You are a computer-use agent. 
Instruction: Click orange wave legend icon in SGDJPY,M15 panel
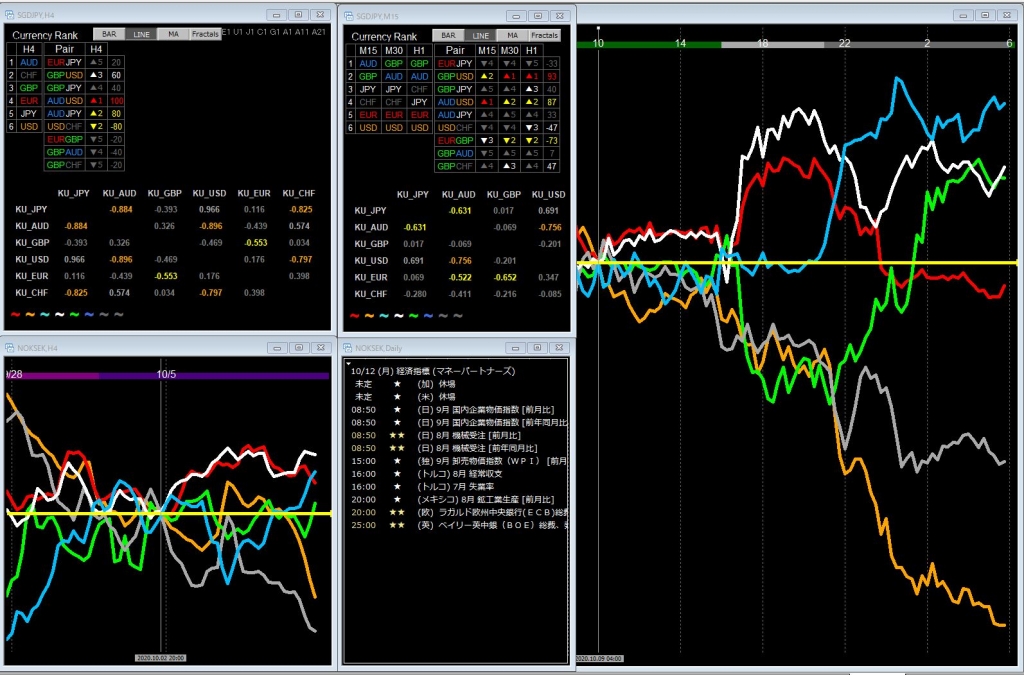[x=368, y=314]
